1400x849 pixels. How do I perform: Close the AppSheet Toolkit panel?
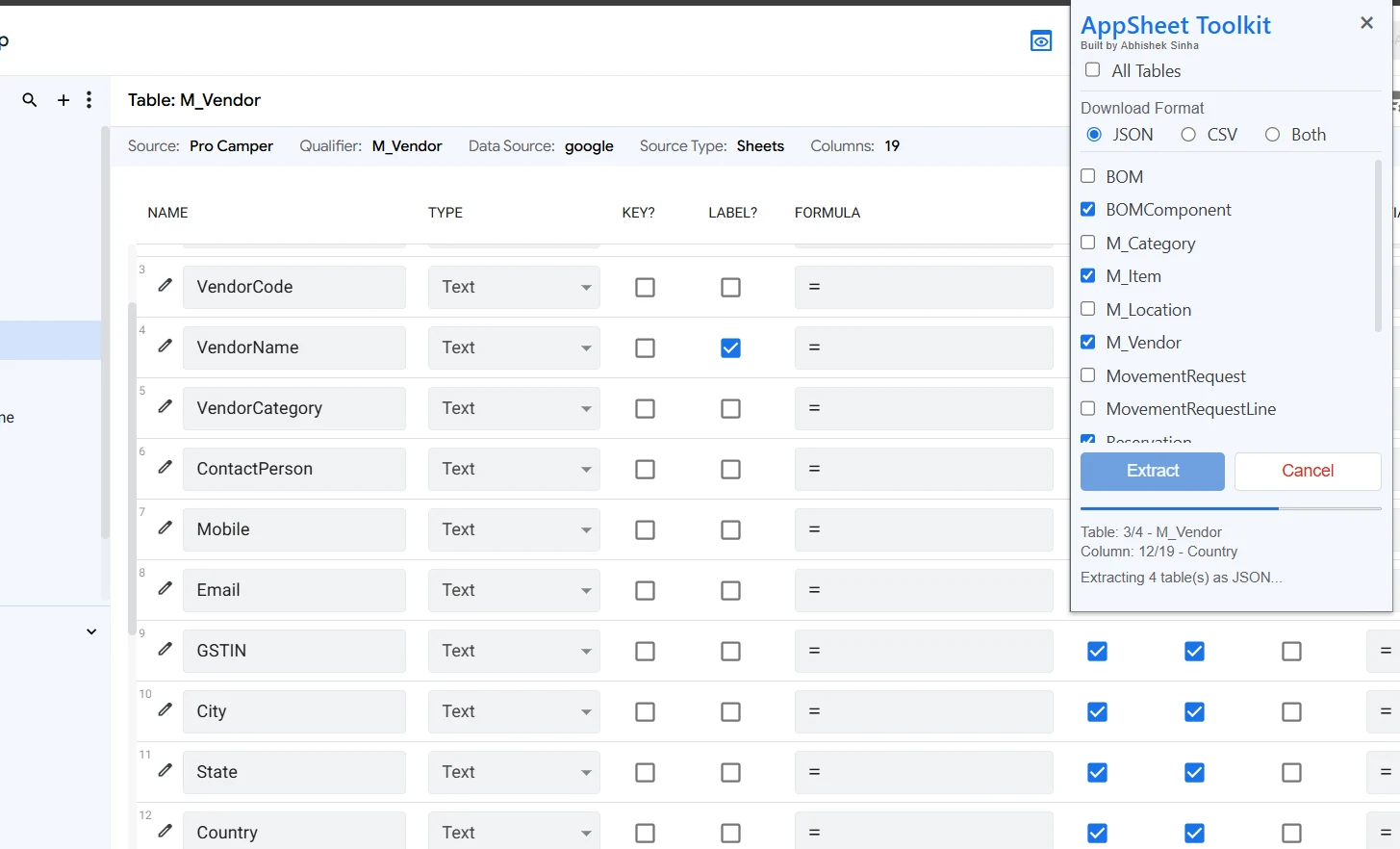[1366, 23]
